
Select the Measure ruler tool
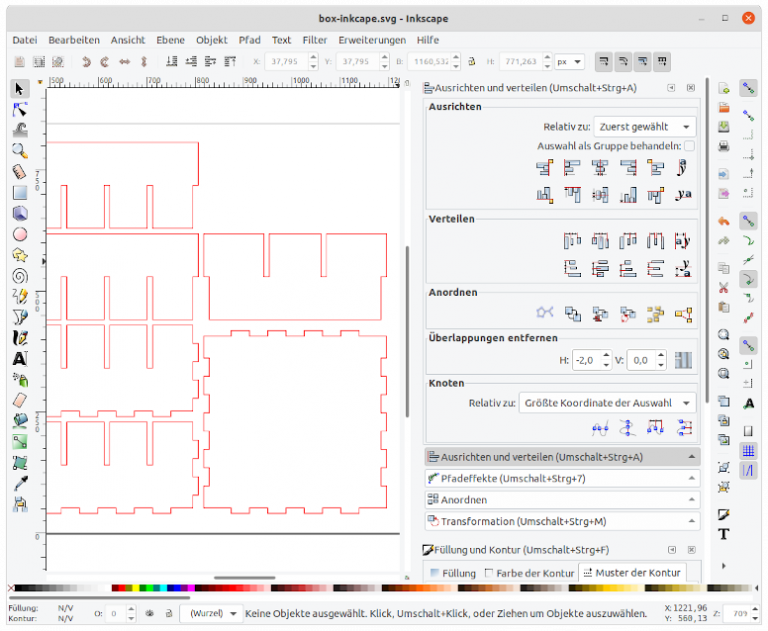(x=20, y=172)
